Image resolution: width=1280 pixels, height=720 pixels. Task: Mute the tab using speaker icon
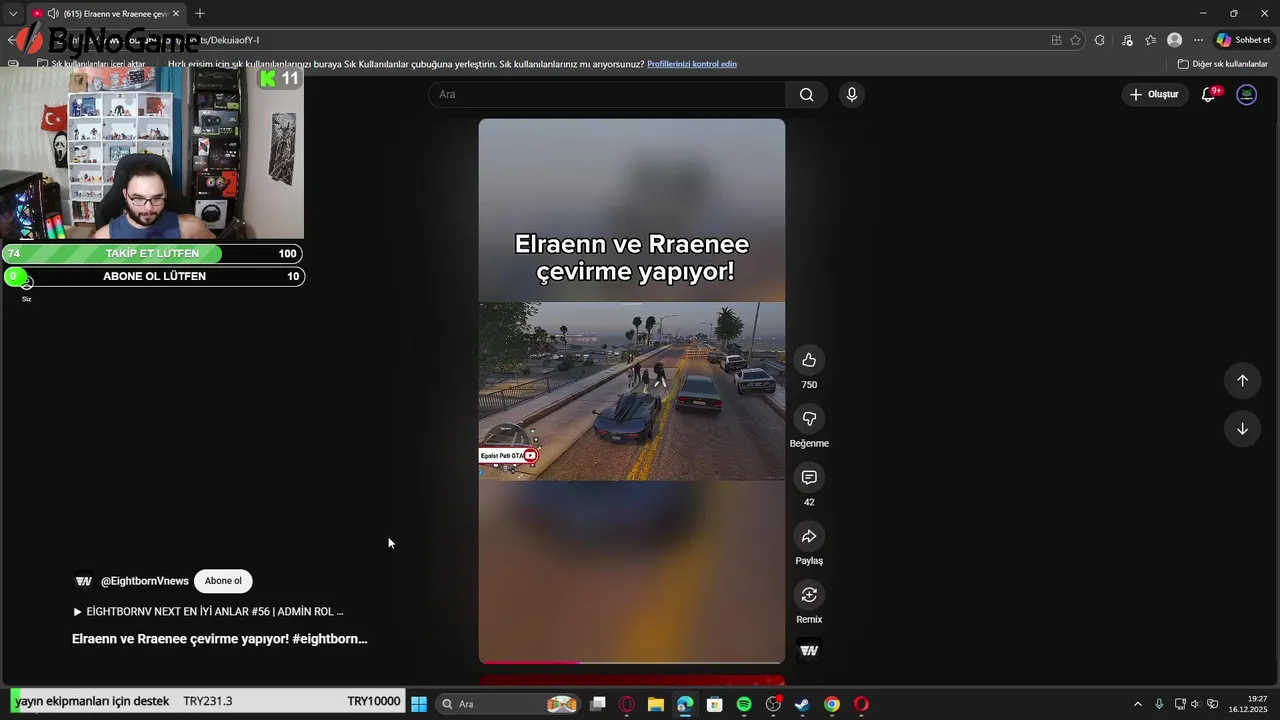tap(52, 14)
